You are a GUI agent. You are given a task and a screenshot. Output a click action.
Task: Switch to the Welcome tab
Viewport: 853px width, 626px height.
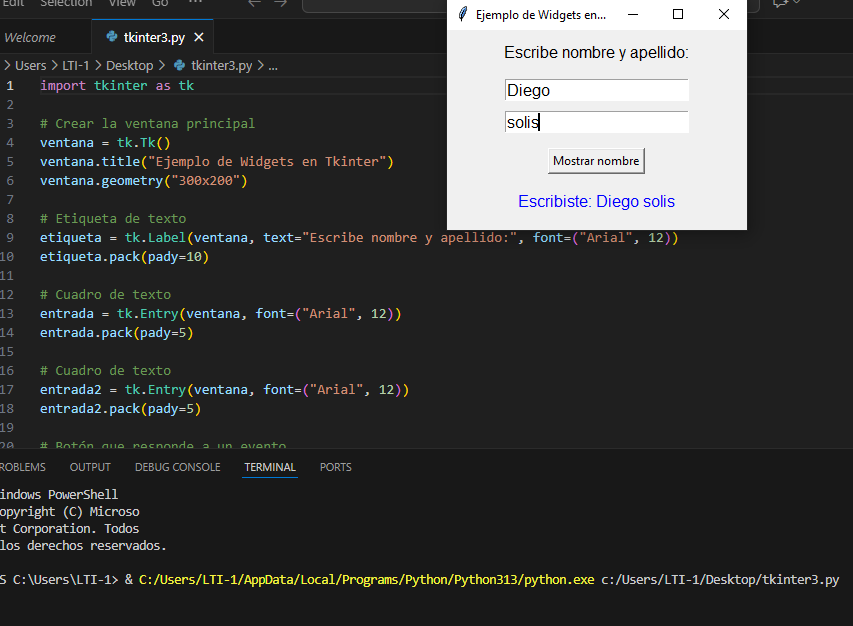pyautogui.click(x=30, y=38)
